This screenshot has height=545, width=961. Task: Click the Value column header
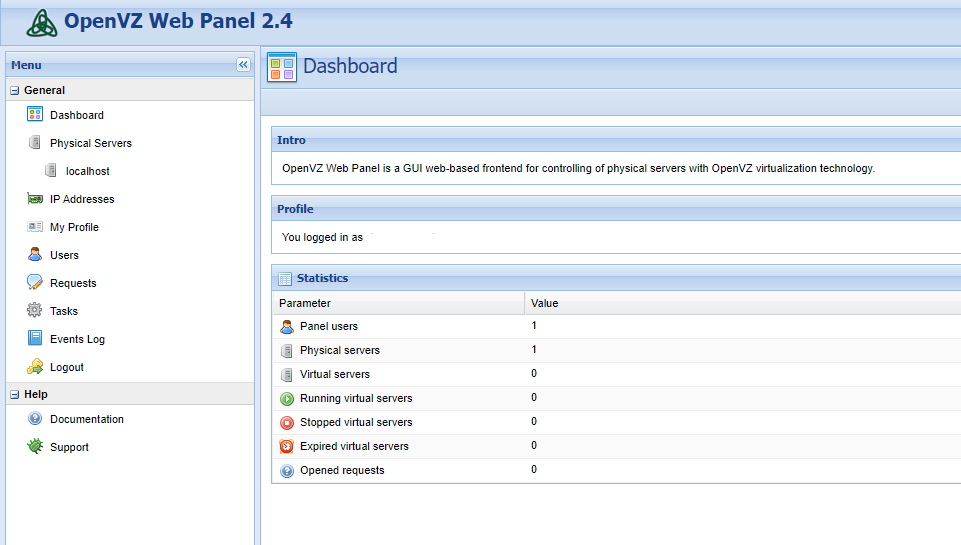[743, 303]
